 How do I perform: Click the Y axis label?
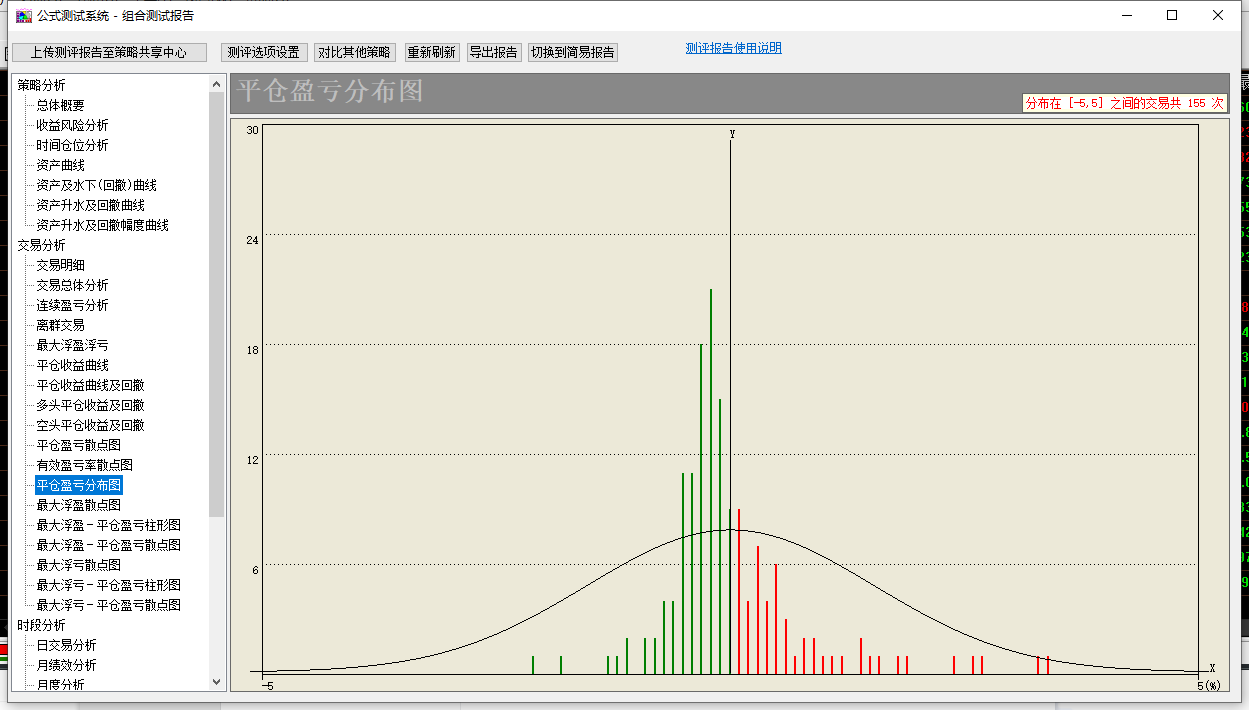(x=732, y=134)
